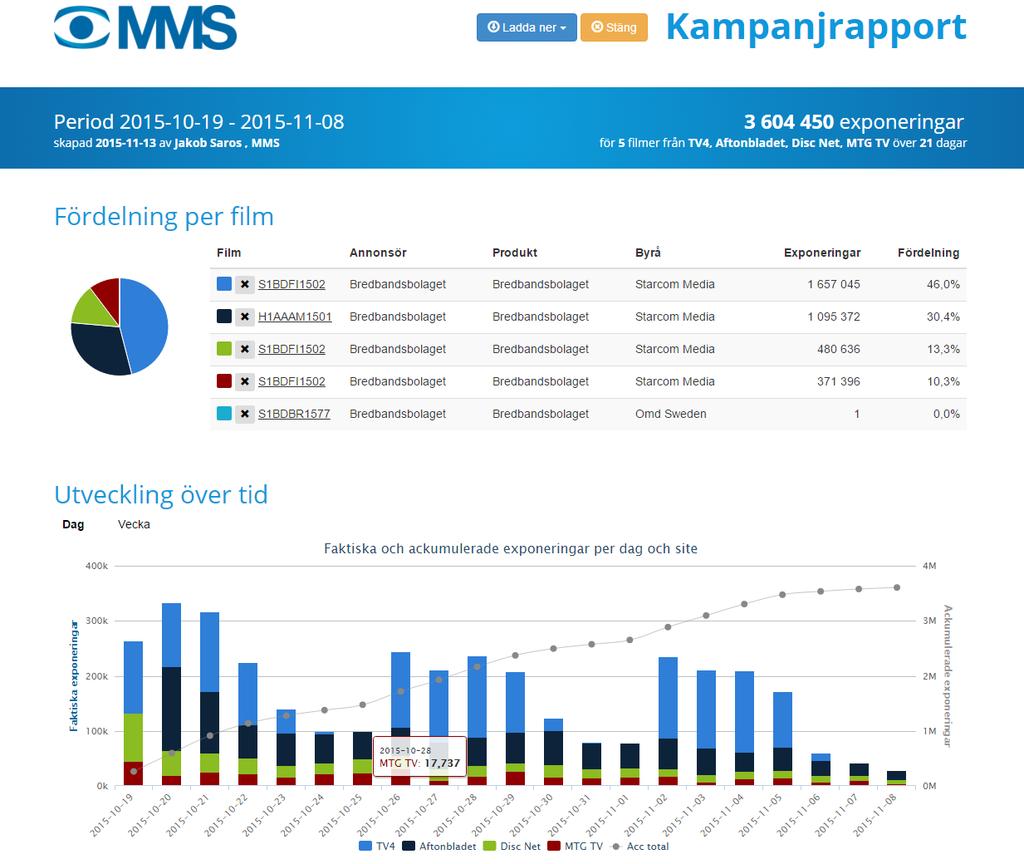Click the blue TV4 bar segment for 2015-10-20
Viewport: 1024px width, 864px height.
pyautogui.click(x=171, y=635)
